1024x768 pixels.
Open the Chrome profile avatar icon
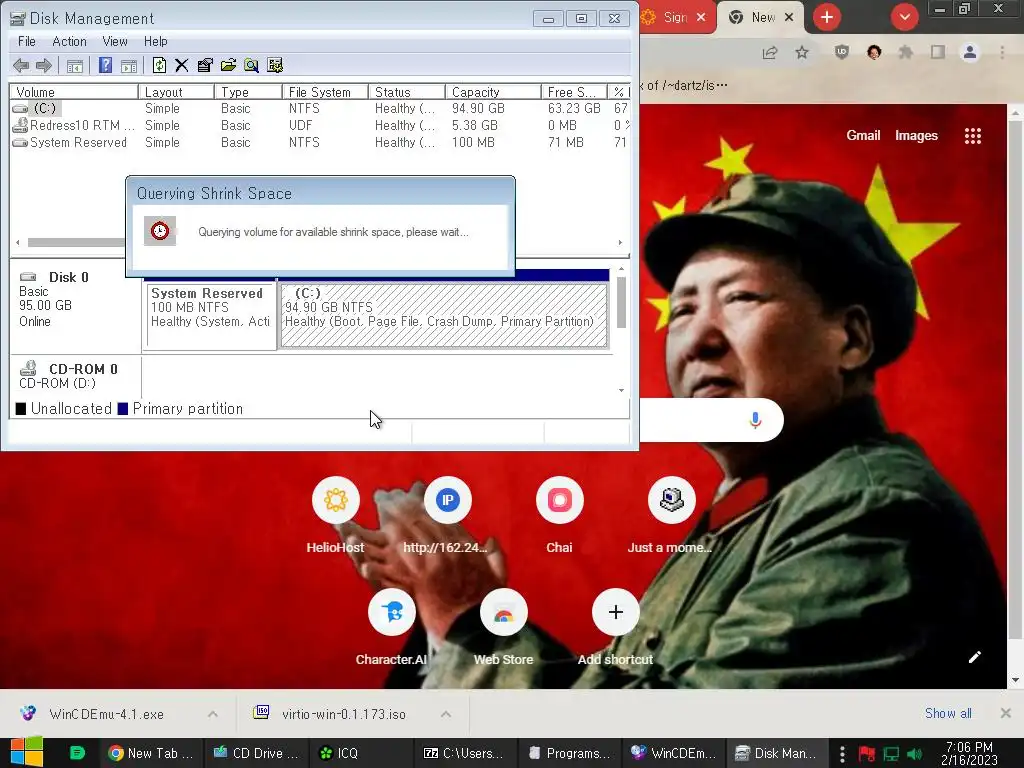(x=970, y=53)
